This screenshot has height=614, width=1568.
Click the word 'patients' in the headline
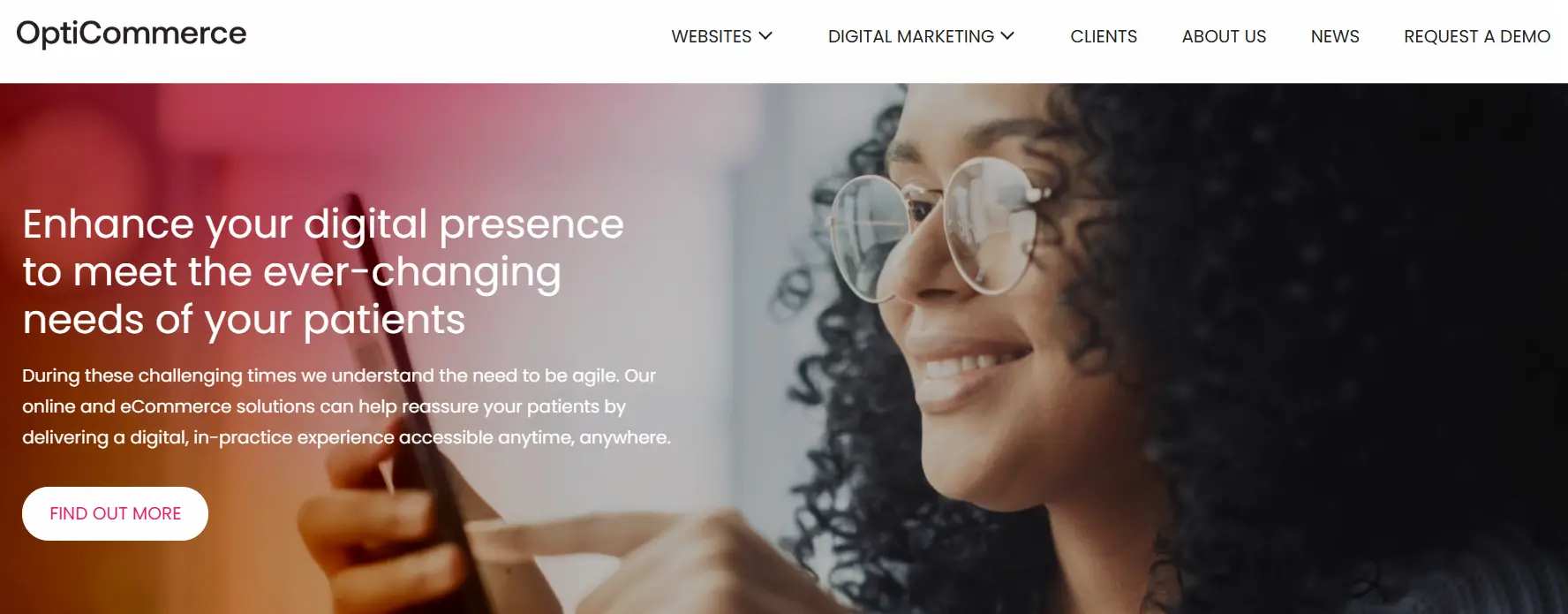tap(384, 320)
